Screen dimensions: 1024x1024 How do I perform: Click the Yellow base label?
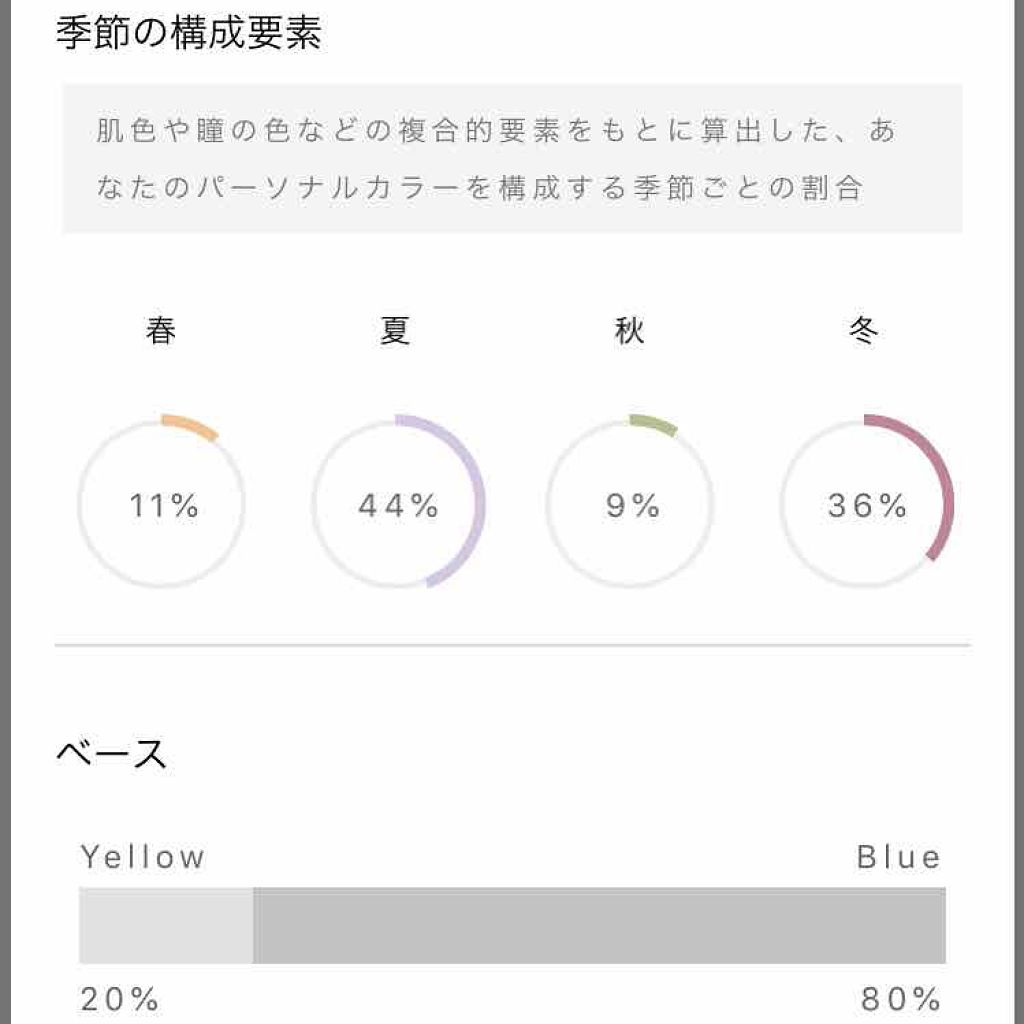[x=143, y=857]
